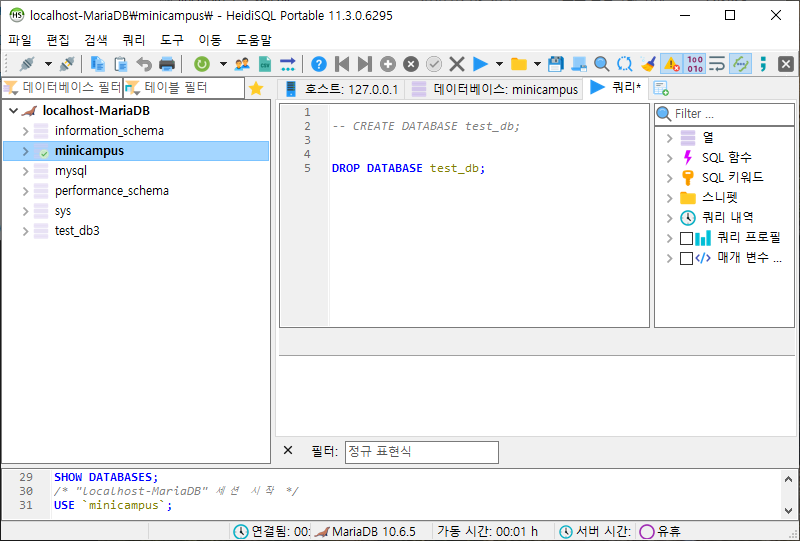Screen dimensions: 800x541
Task: Click the 정규 표현식 filter field
Action: pos(421,452)
